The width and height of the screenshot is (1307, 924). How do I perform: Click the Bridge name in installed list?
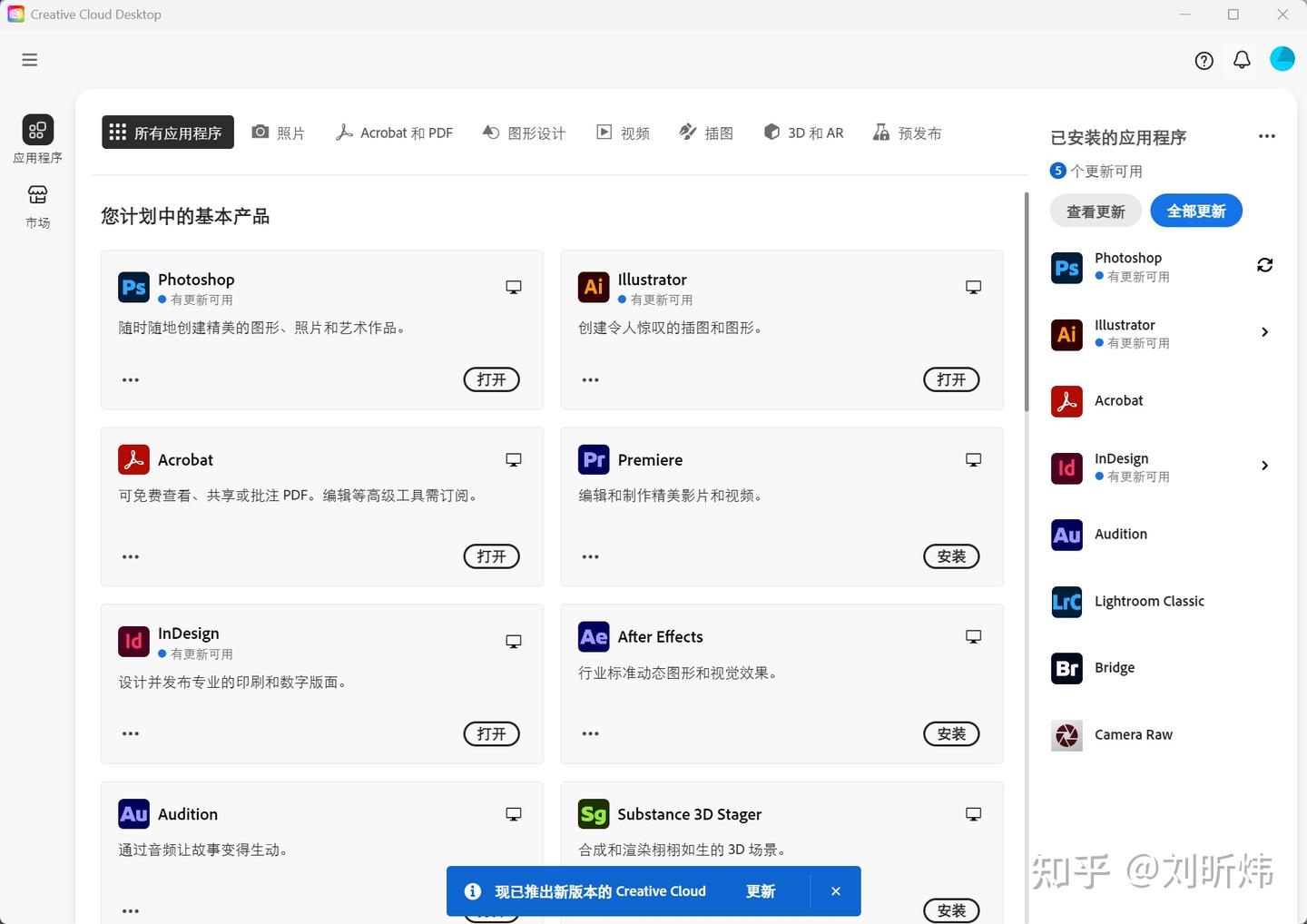1115,668
